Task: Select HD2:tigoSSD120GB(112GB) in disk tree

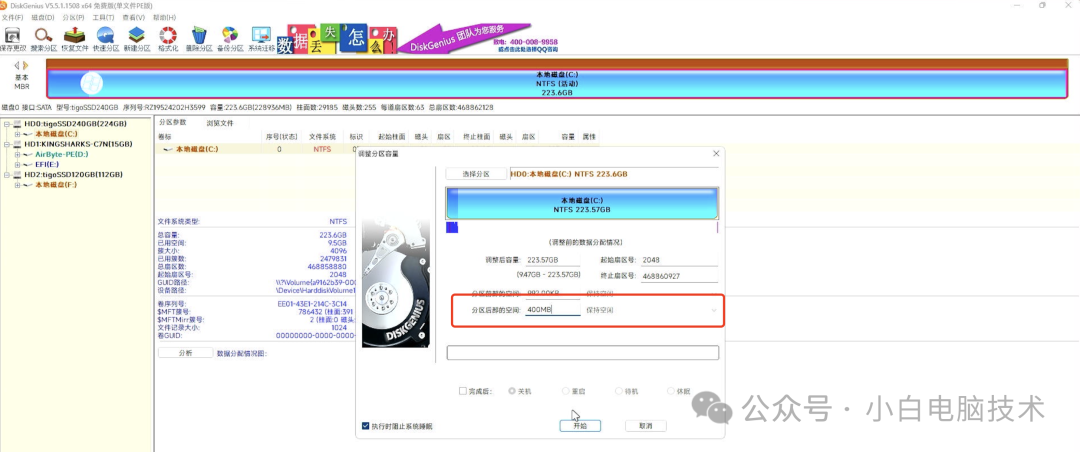Action: click(x=74, y=175)
